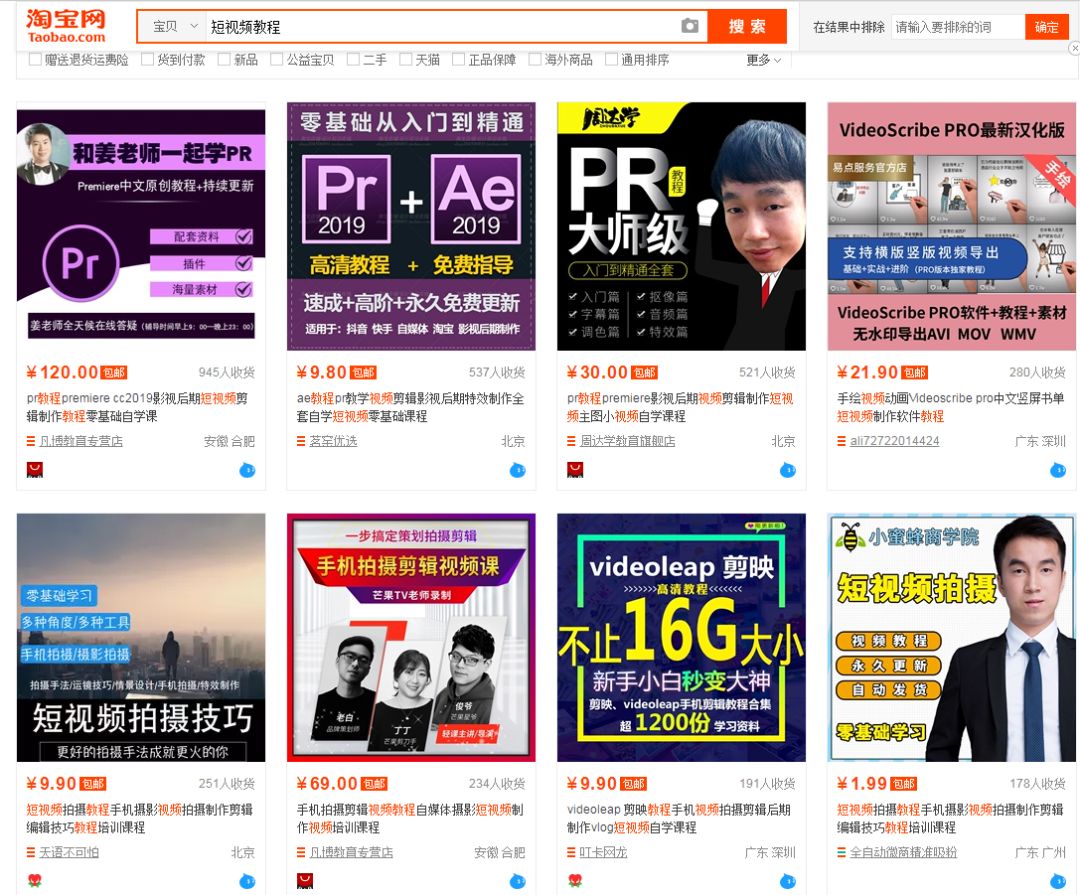Close the exclude-results bar with the X icon
The width and height of the screenshot is (1080, 895).
[1074, 48]
